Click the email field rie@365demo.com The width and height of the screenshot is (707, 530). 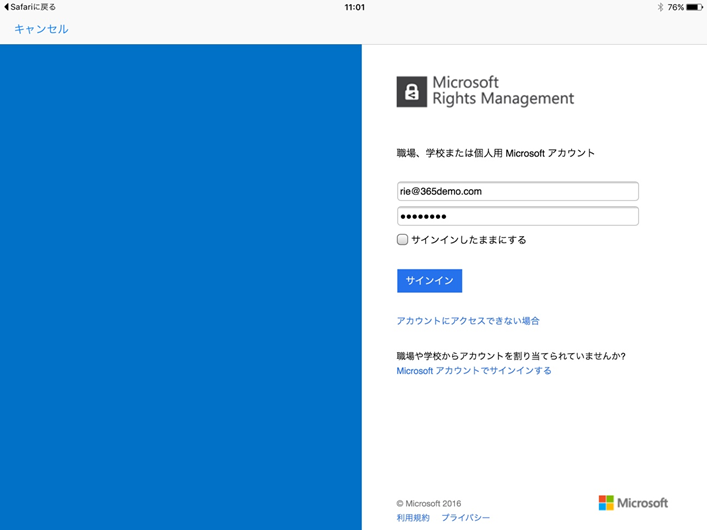click(518, 191)
